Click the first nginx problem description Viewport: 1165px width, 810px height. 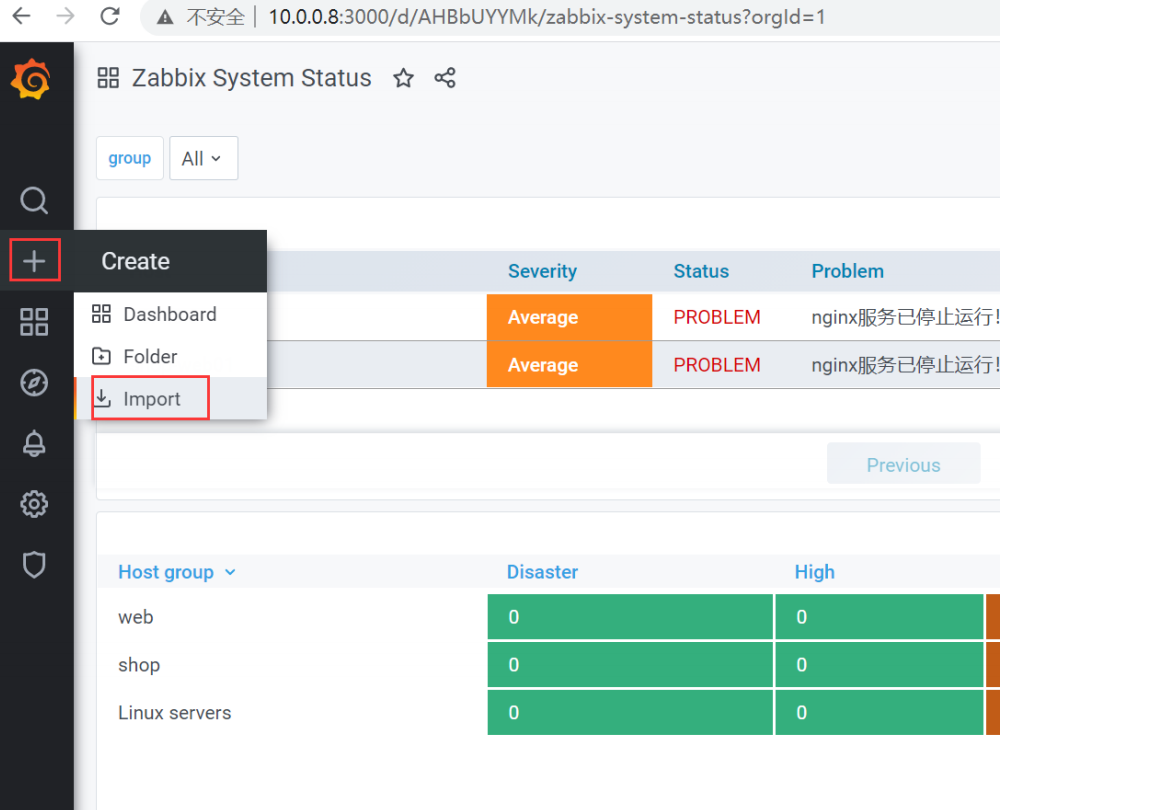905,317
